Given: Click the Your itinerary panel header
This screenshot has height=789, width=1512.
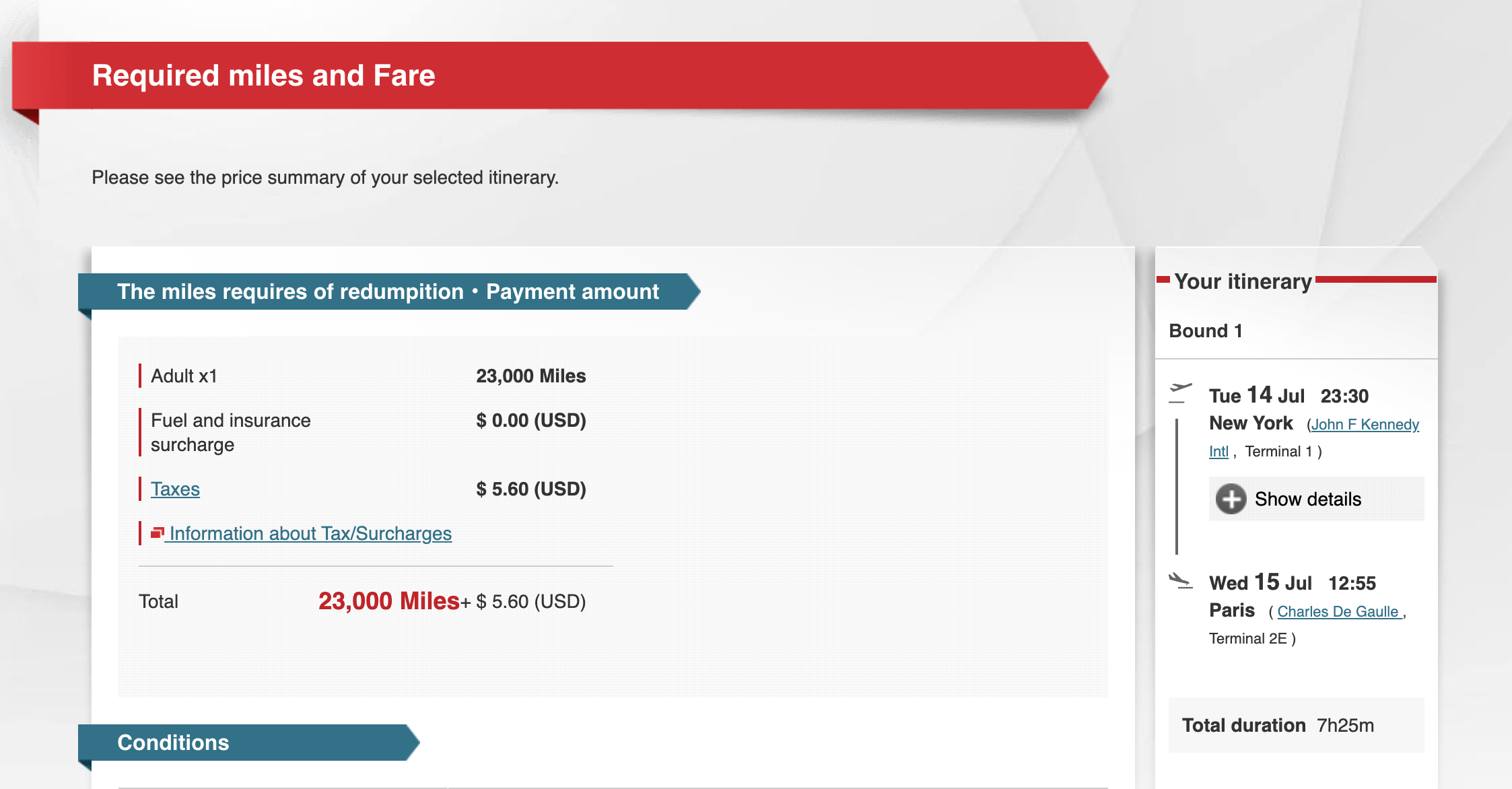Looking at the screenshot, I should pyautogui.click(x=1243, y=281).
